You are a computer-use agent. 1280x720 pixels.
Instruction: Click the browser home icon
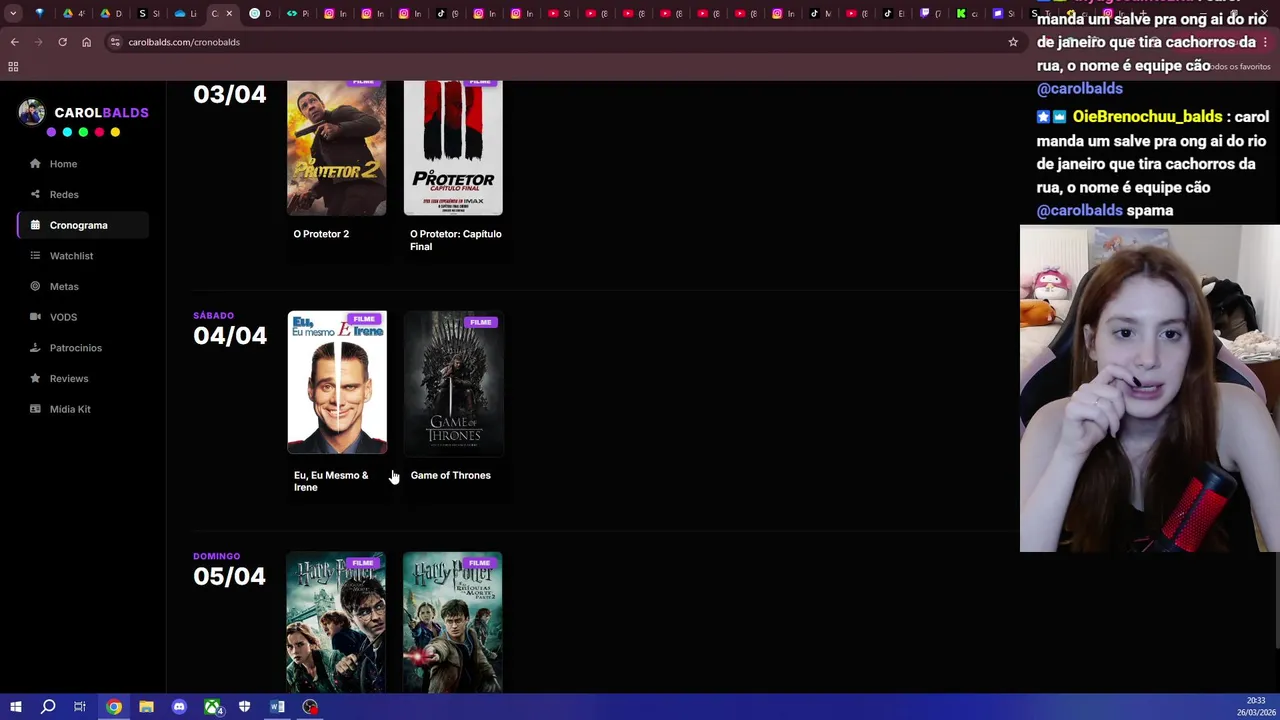[86, 42]
